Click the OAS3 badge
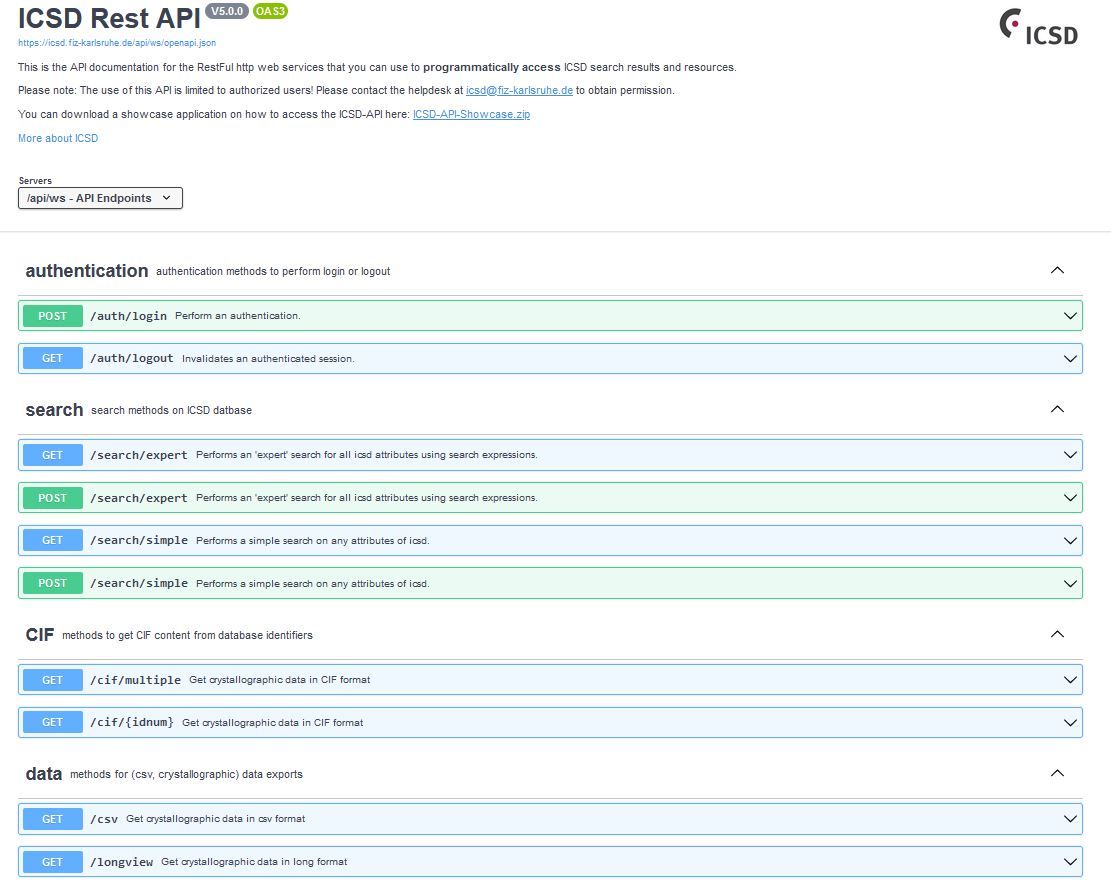The width and height of the screenshot is (1111, 886). [x=270, y=11]
